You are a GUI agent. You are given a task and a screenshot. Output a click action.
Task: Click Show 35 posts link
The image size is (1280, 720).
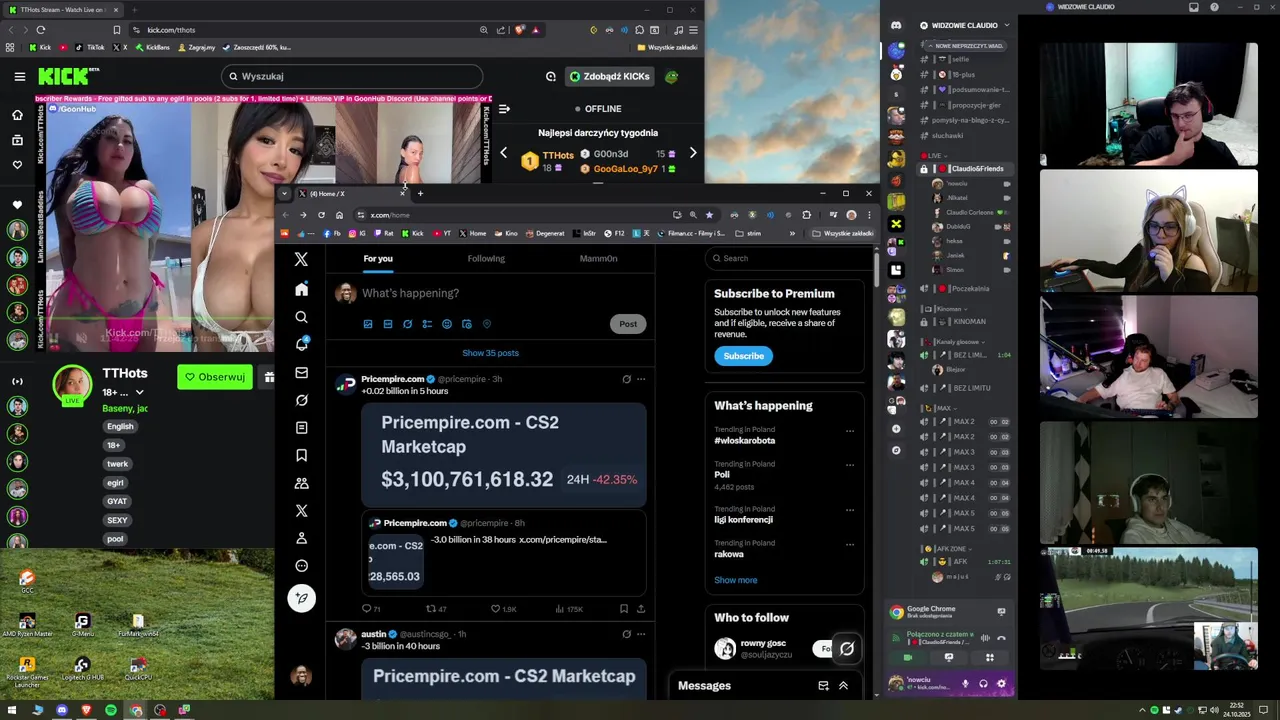pos(490,353)
